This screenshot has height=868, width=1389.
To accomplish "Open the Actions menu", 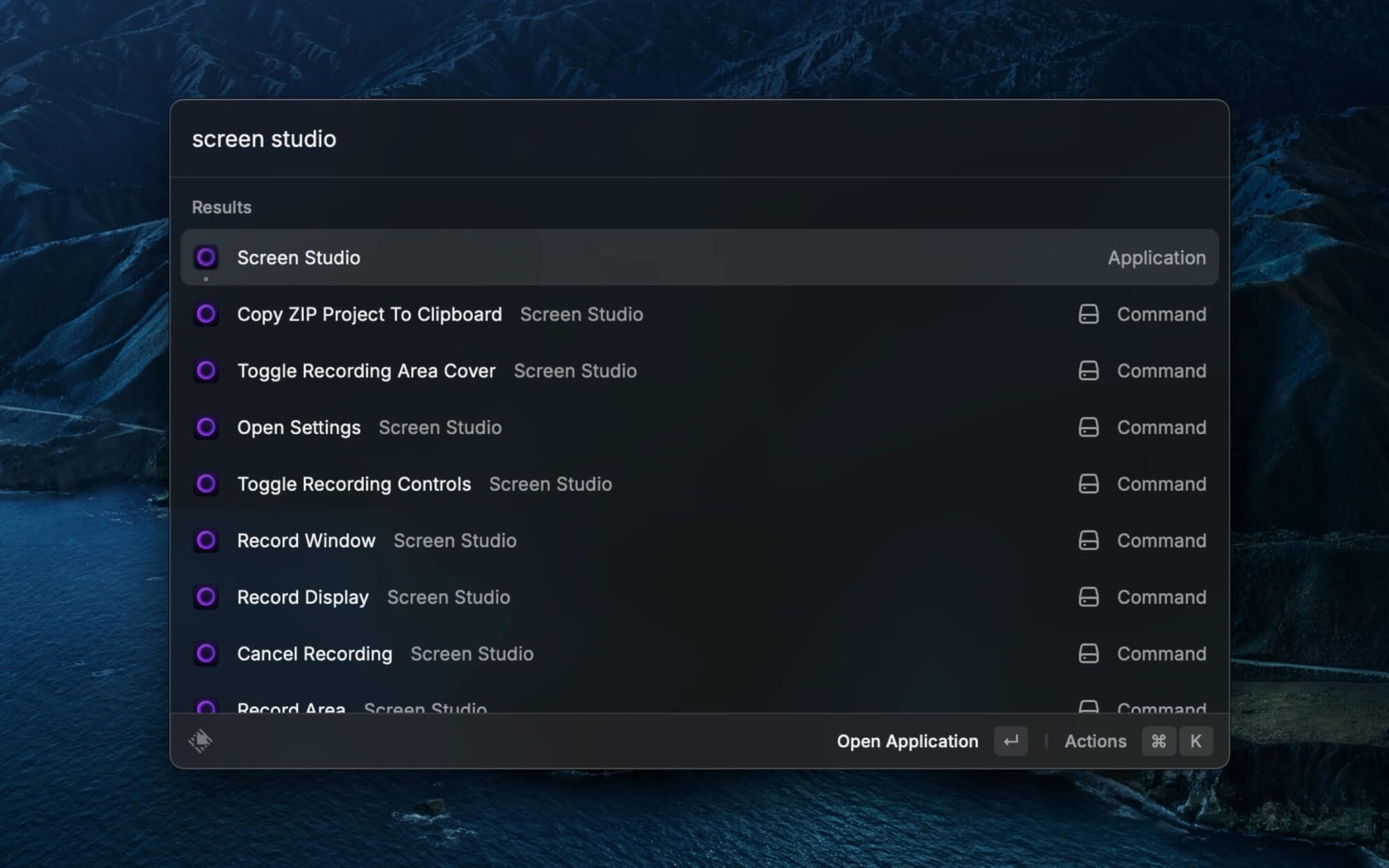I will coord(1095,742).
